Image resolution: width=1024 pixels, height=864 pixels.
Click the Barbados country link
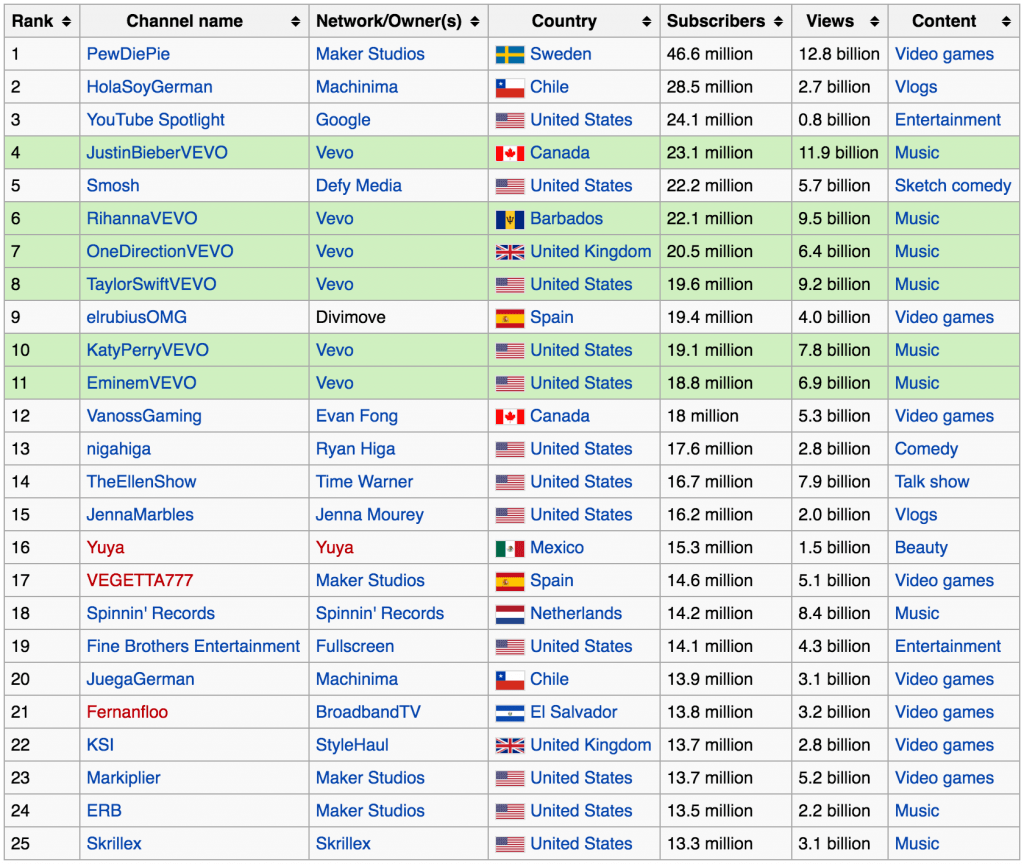pyautogui.click(x=566, y=219)
